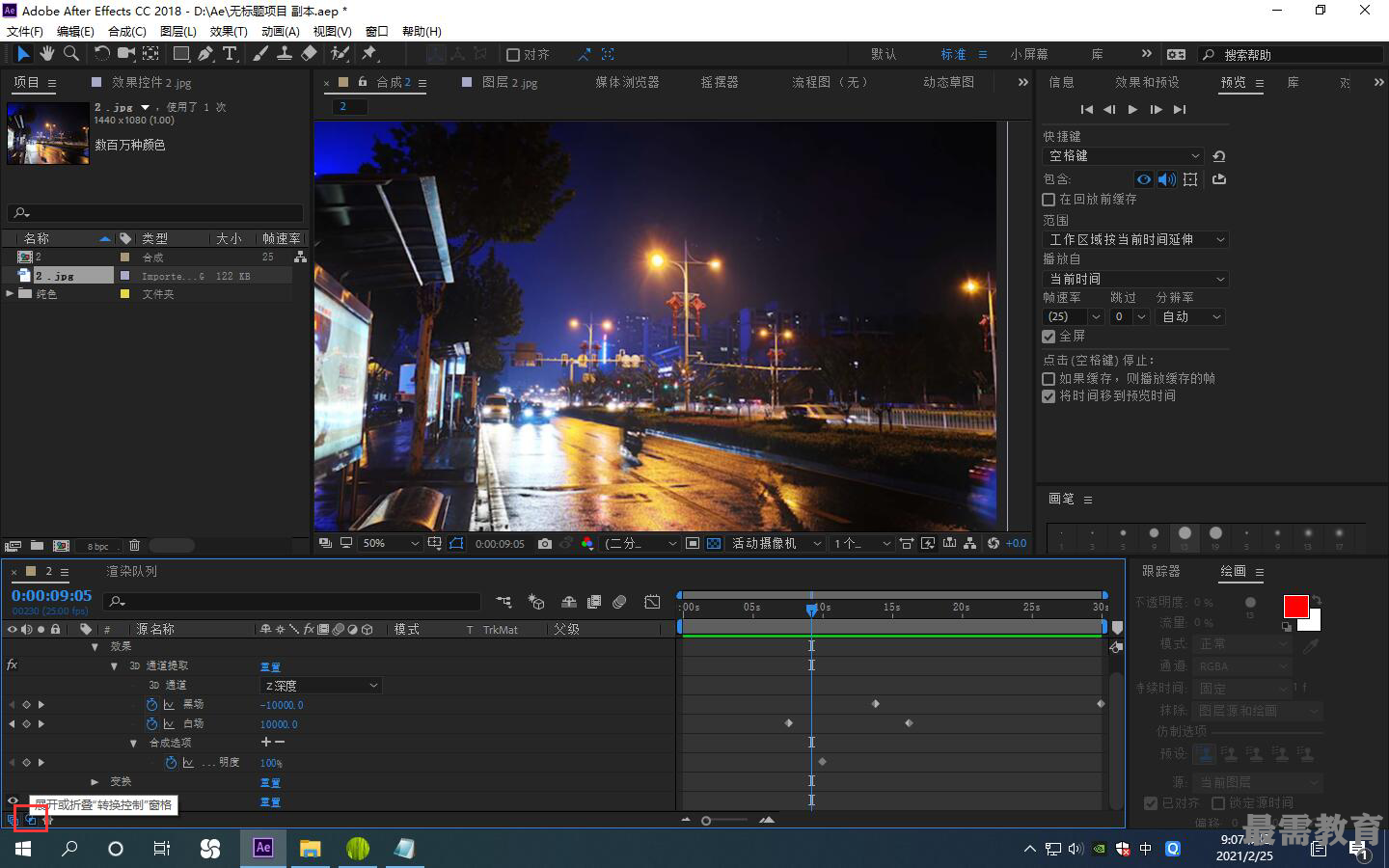The height and width of the screenshot is (868, 1389).
Task: Open the 空格键 shortcut dropdown
Action: [1124, 155]
